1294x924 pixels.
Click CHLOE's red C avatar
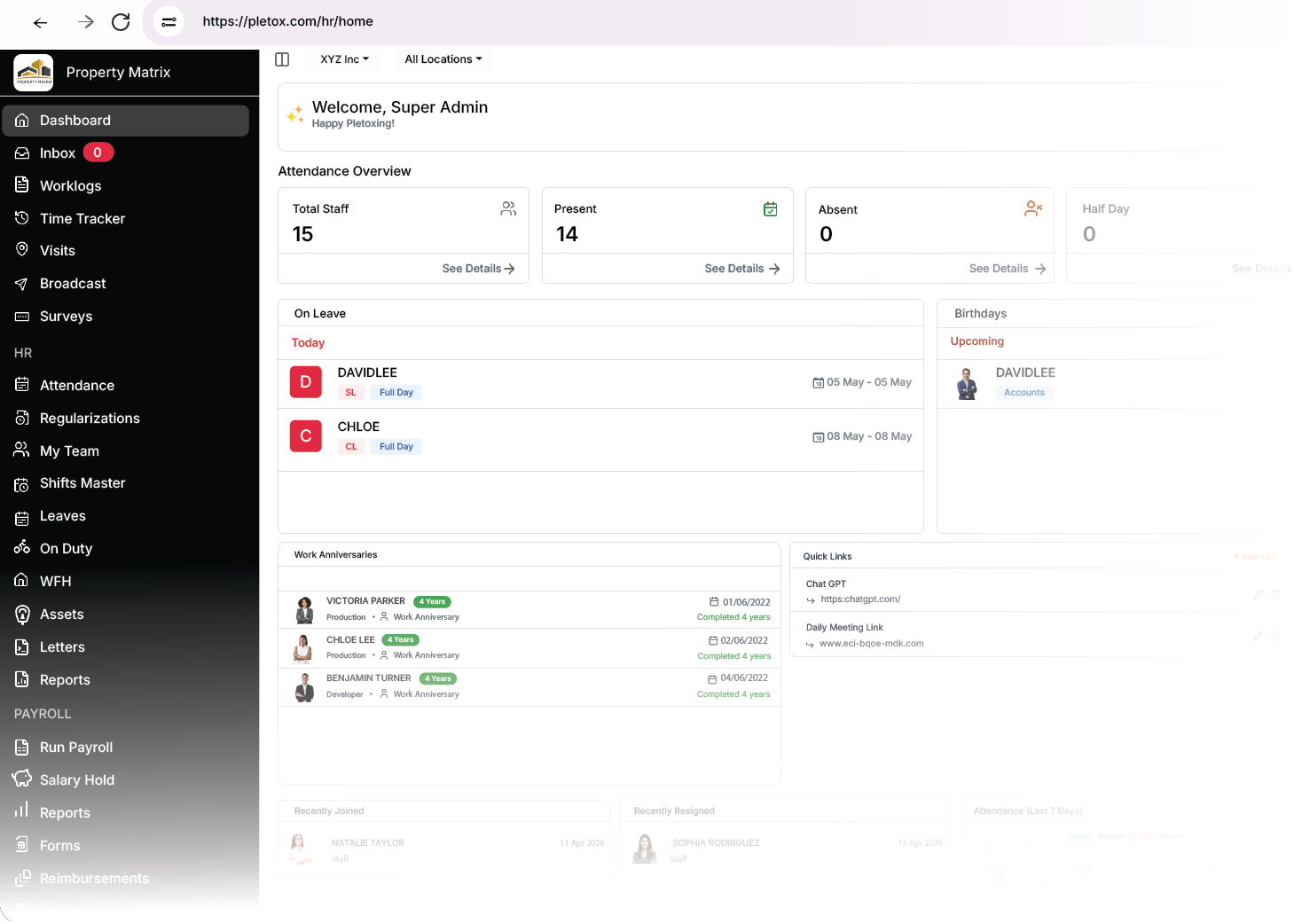(306, 436)
